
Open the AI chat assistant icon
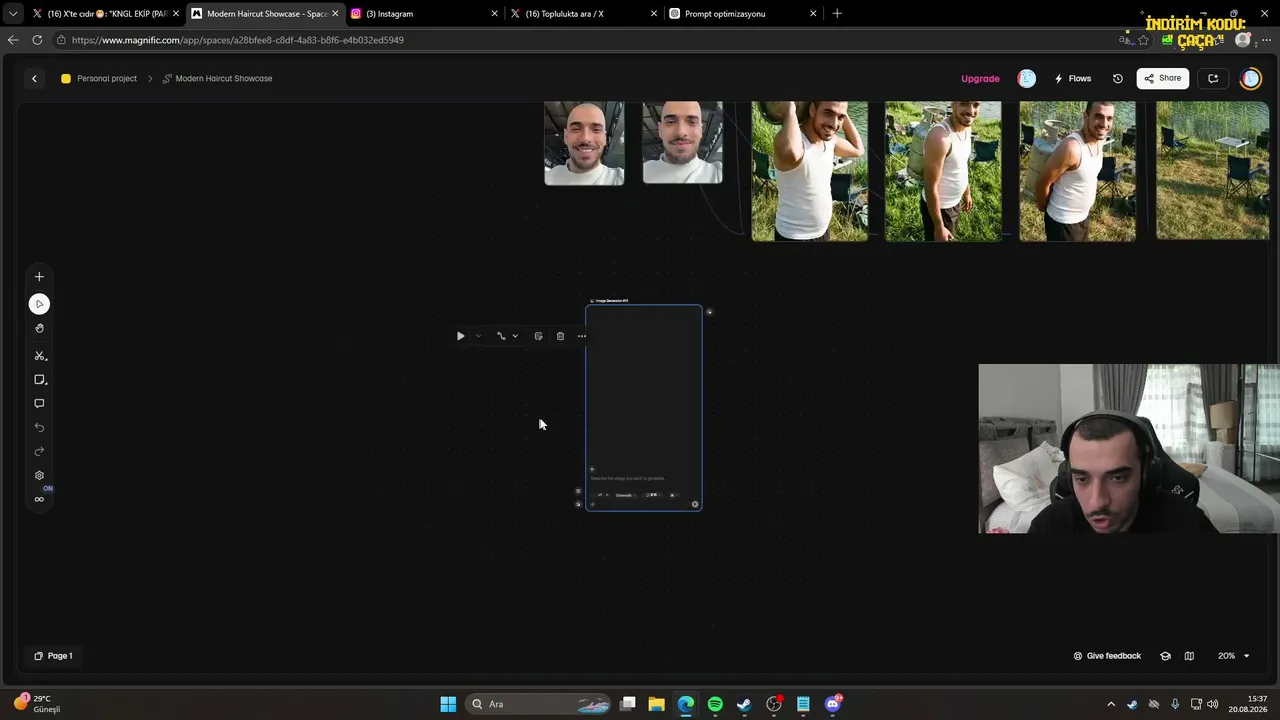(1213, 78)
